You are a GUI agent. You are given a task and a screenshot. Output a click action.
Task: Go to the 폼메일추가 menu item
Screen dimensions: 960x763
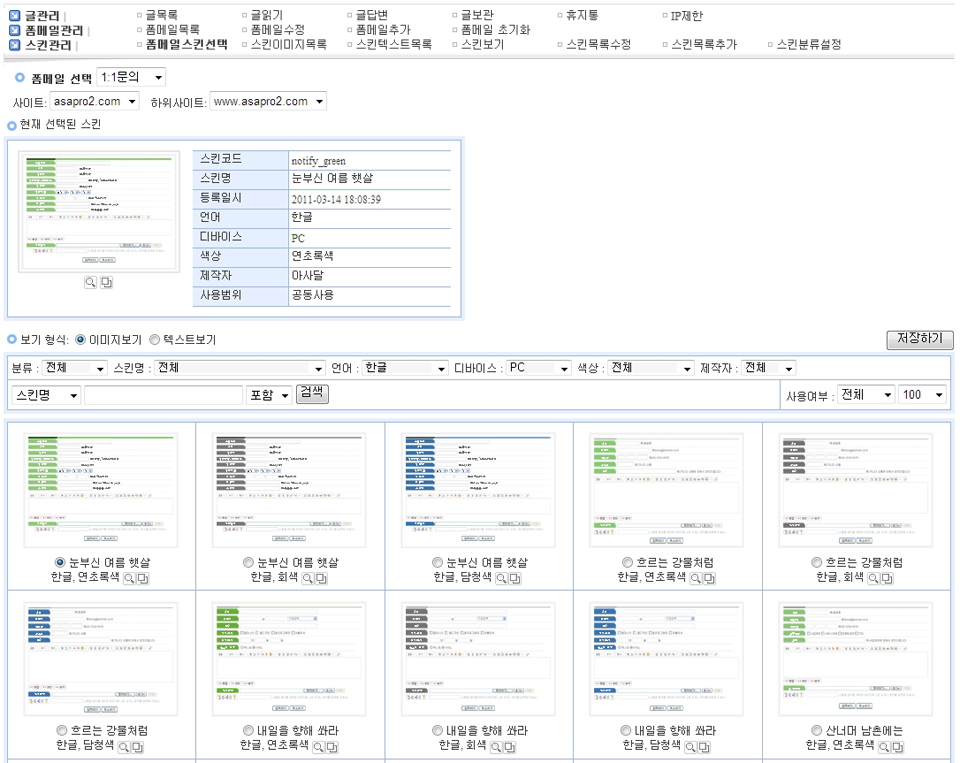(383, 30)
